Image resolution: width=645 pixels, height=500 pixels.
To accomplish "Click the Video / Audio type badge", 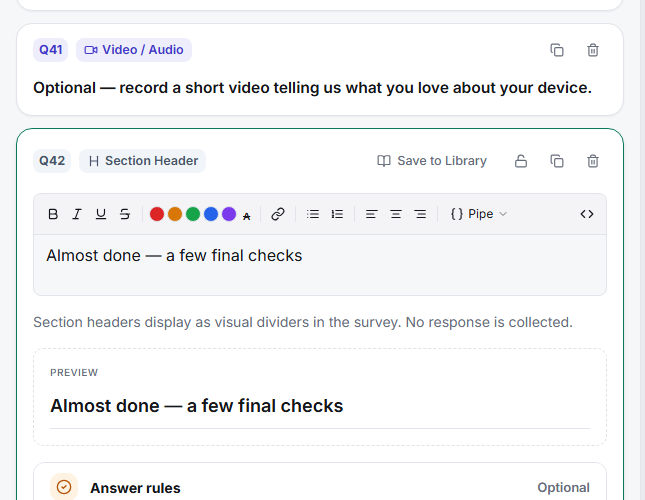I will [x=134, y=50].
